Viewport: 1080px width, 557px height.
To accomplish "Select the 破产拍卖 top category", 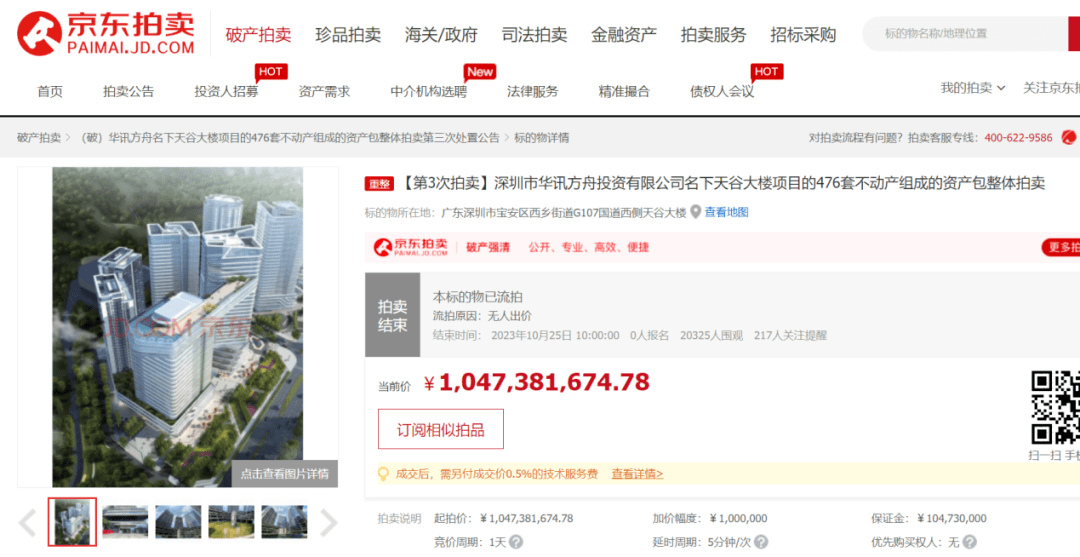I will [x=258, y=34].
